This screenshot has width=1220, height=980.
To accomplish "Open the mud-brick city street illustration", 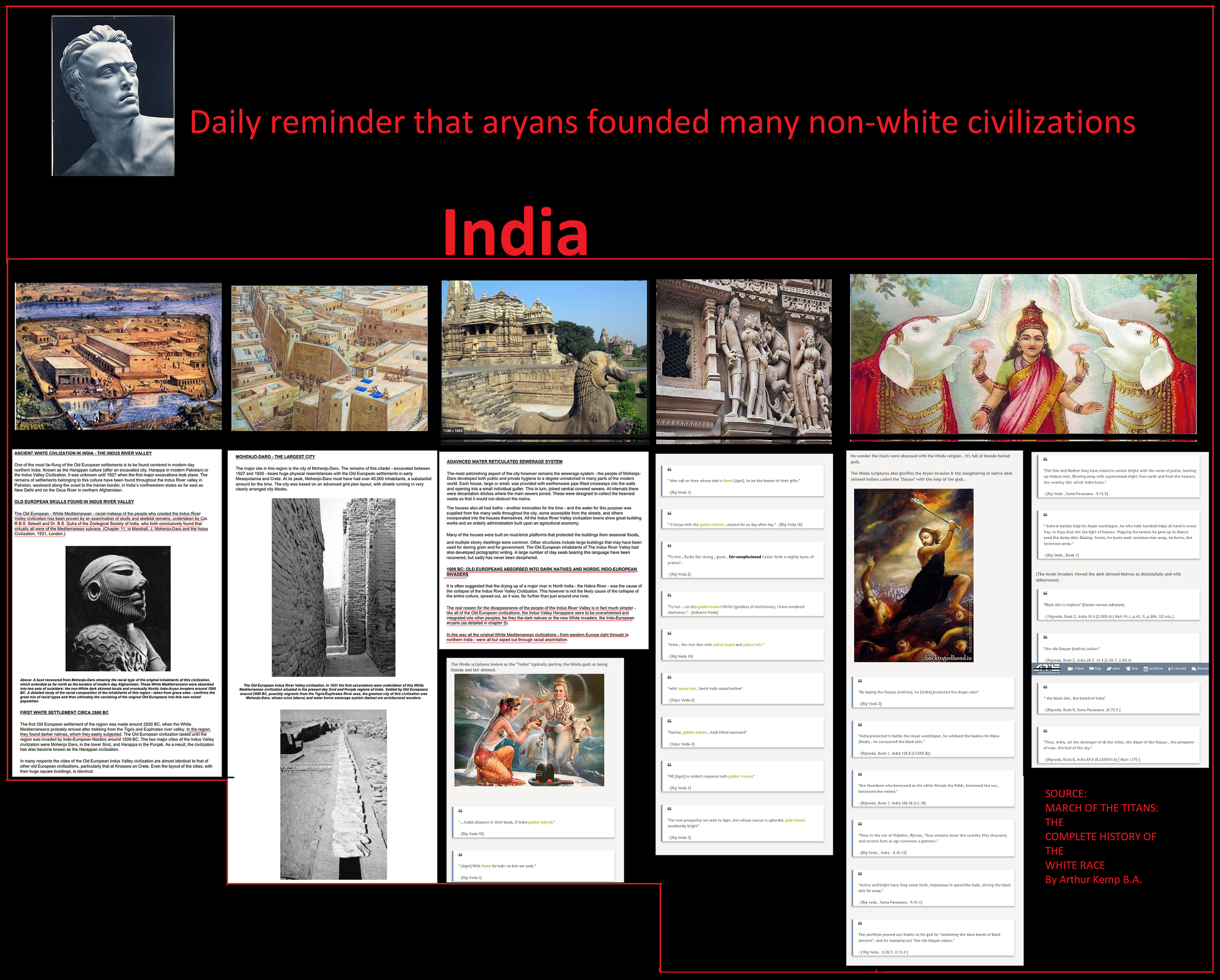I will 329,358.
